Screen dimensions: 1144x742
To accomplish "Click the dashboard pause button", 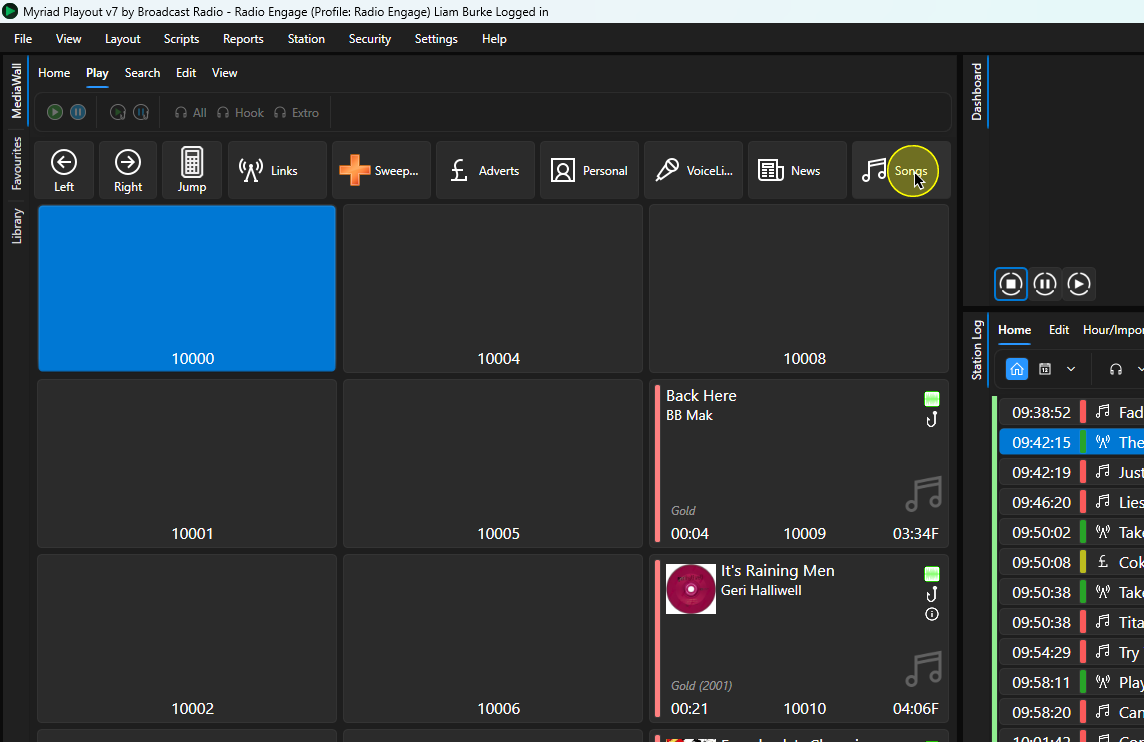I will [1045, 284].
